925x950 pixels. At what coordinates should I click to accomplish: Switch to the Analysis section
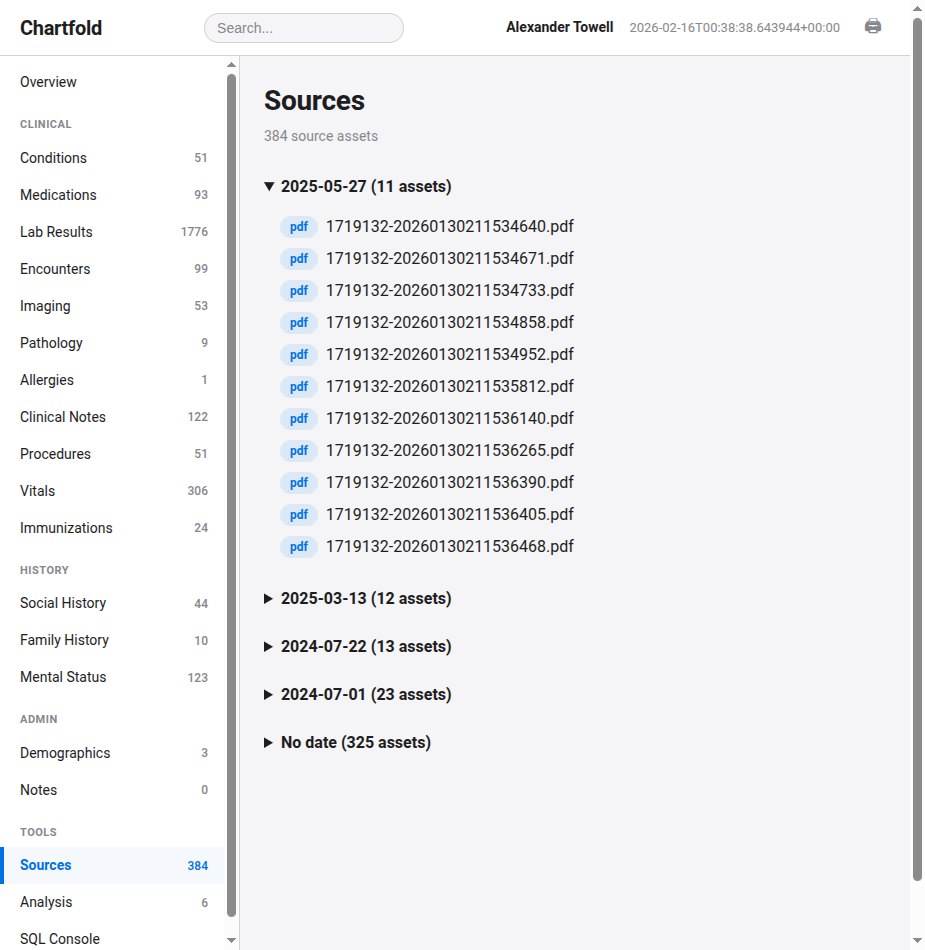click(x=46, y=901)
